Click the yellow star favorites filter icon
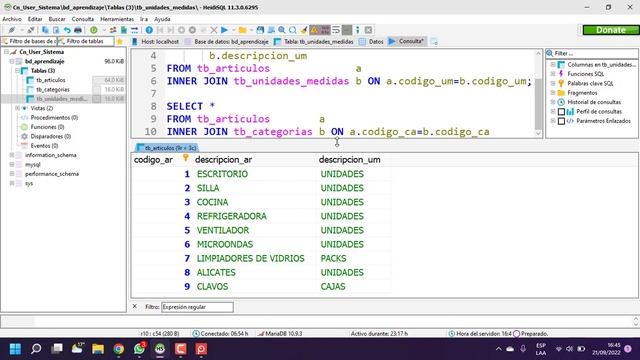Image resolution: width=640 pixels, height=360 pixels. click(120, 41)
